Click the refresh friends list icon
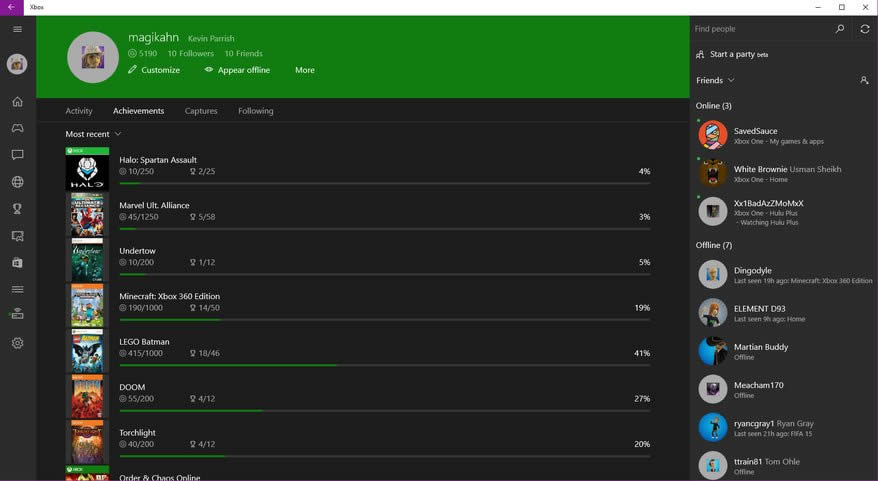Image resolution: width=878 pixels, height=481 pixels. pyautogui.click(x=865, y=29)
